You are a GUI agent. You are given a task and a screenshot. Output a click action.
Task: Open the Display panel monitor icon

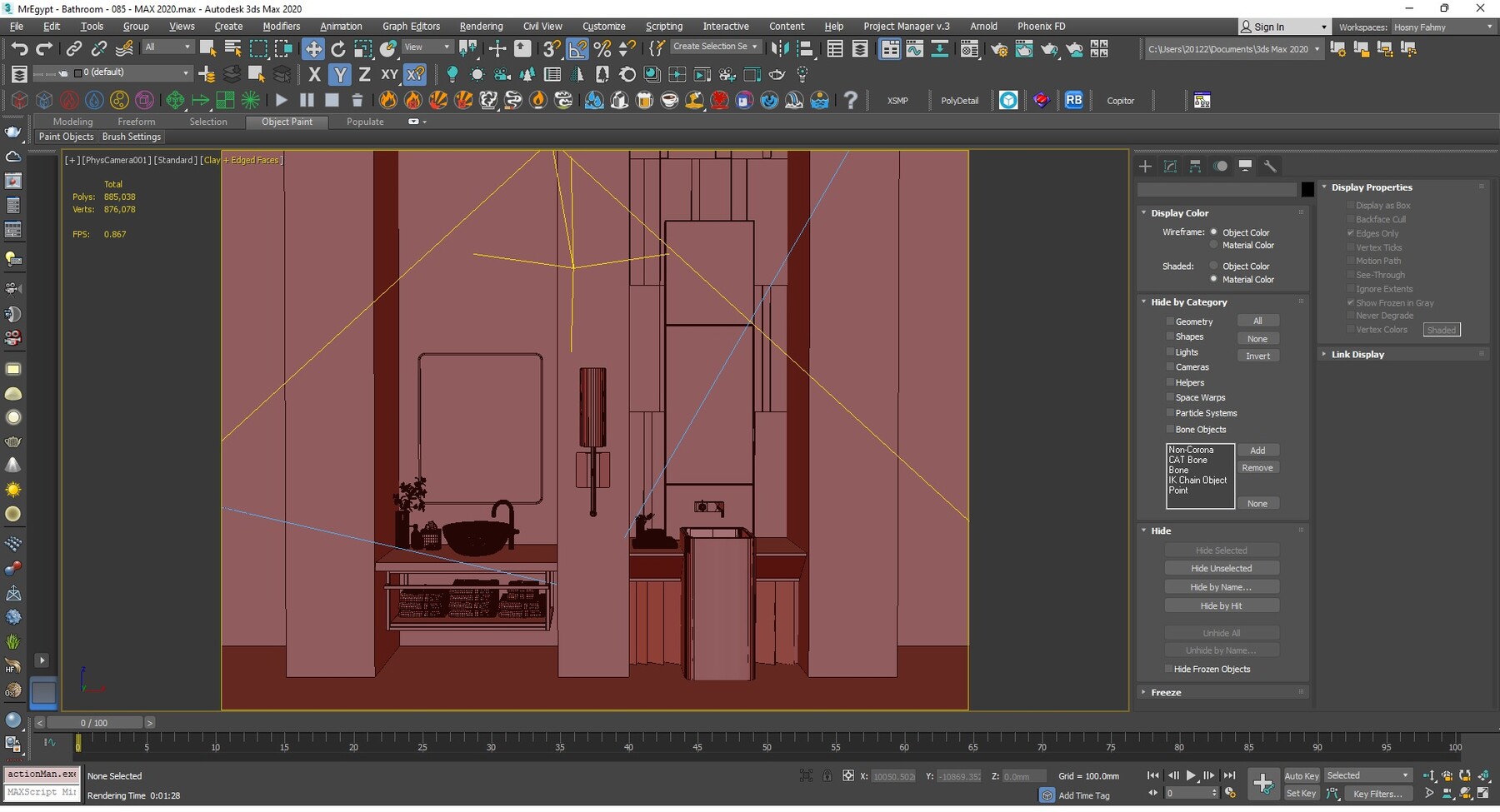pos(1245,167)
